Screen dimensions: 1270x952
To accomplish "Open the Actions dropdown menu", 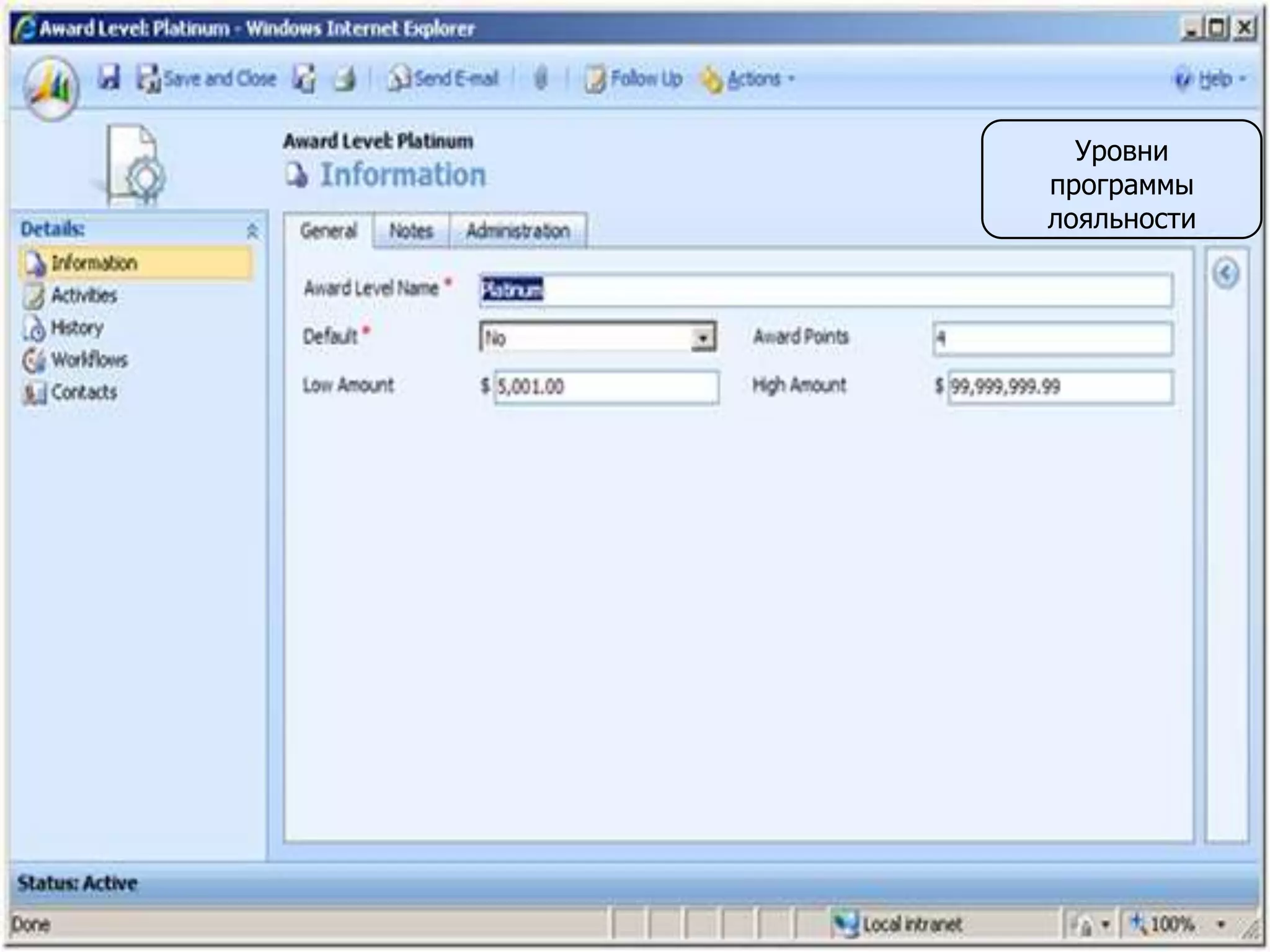I will [x=748, y=79].
